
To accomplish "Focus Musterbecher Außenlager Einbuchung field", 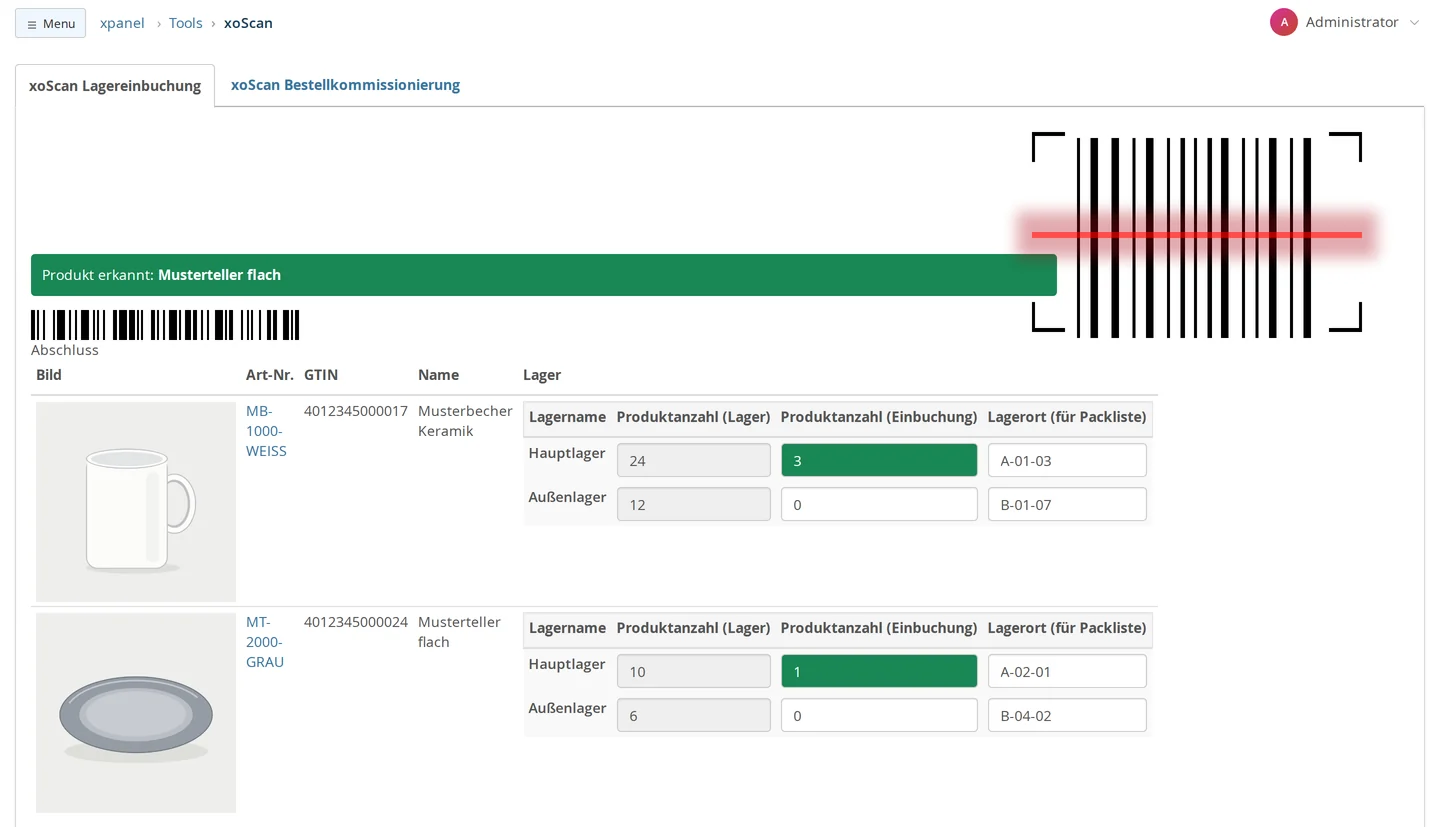I will point(879,504).
